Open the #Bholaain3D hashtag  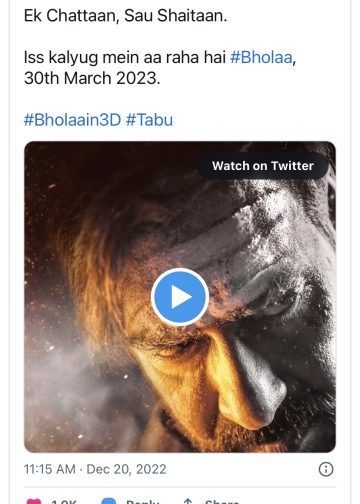click(72, 120)
